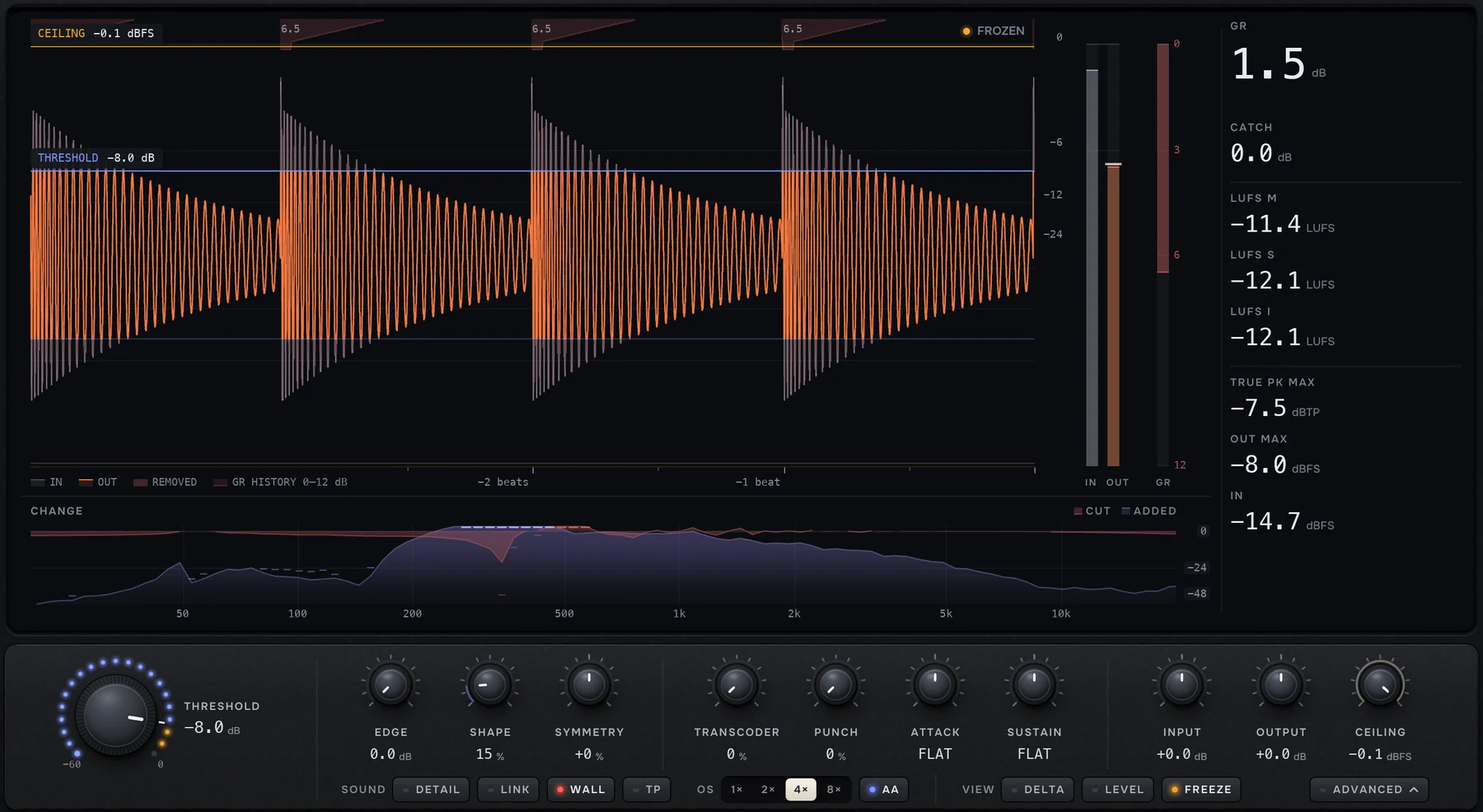Click the ADDED legend in Change panel
This screenshot has height=812, width=1483.
pyautogui.click(x=1149, y=511)
